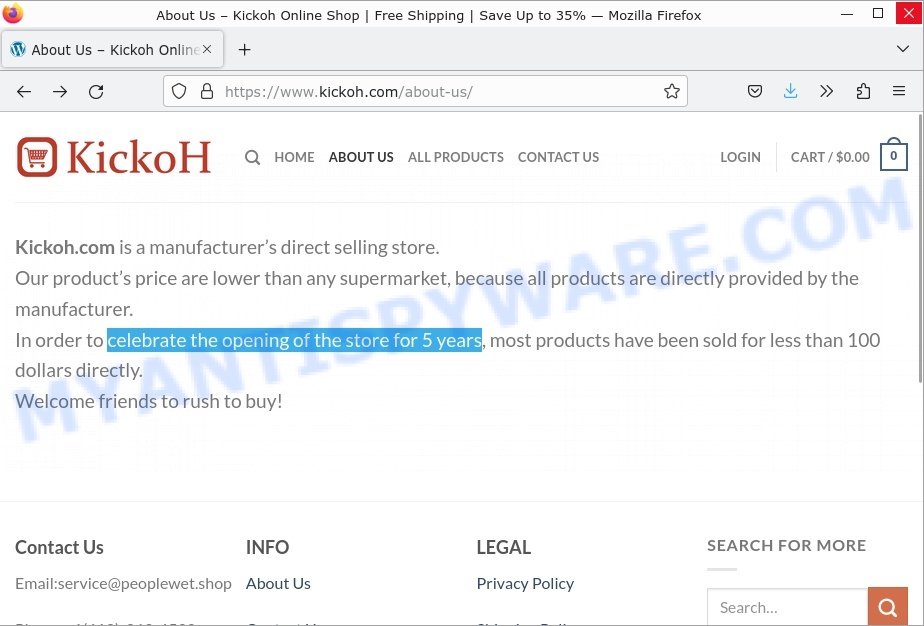Screen dimensions: 924x626
Task: Close the Firefox window
Action: pos(909,14)
